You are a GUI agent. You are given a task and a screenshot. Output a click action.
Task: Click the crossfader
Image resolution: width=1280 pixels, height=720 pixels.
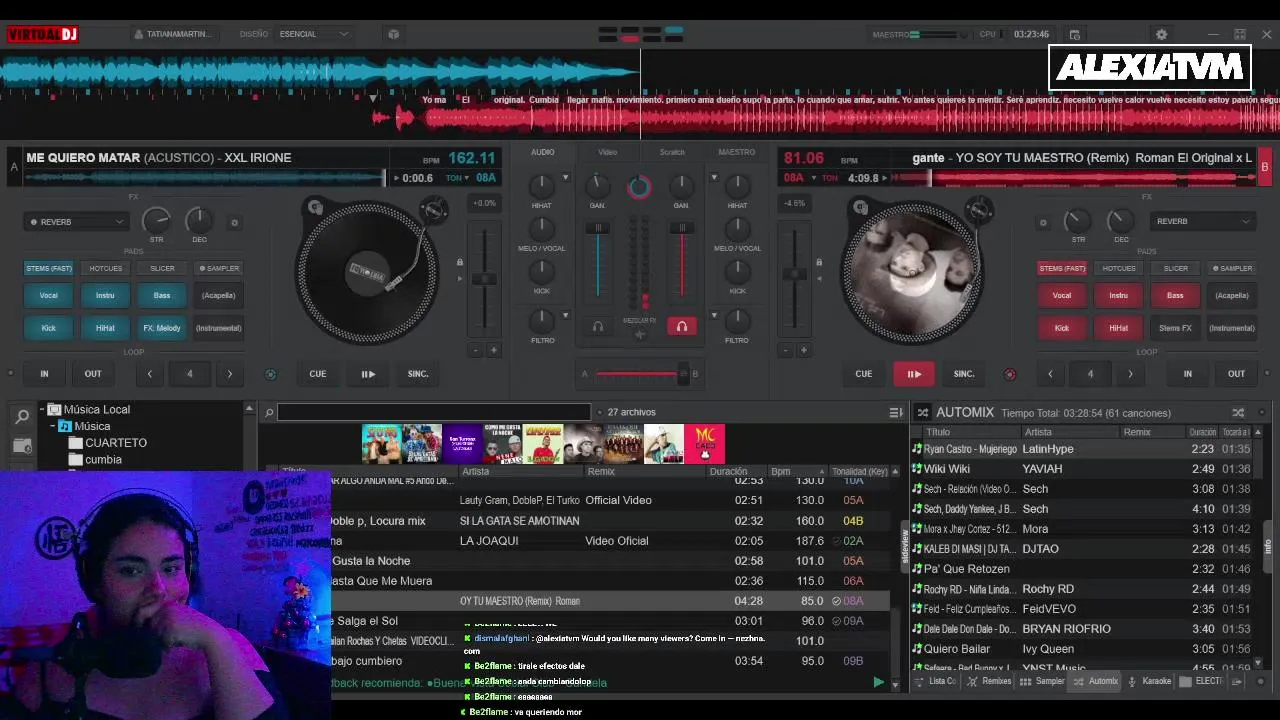640,374
